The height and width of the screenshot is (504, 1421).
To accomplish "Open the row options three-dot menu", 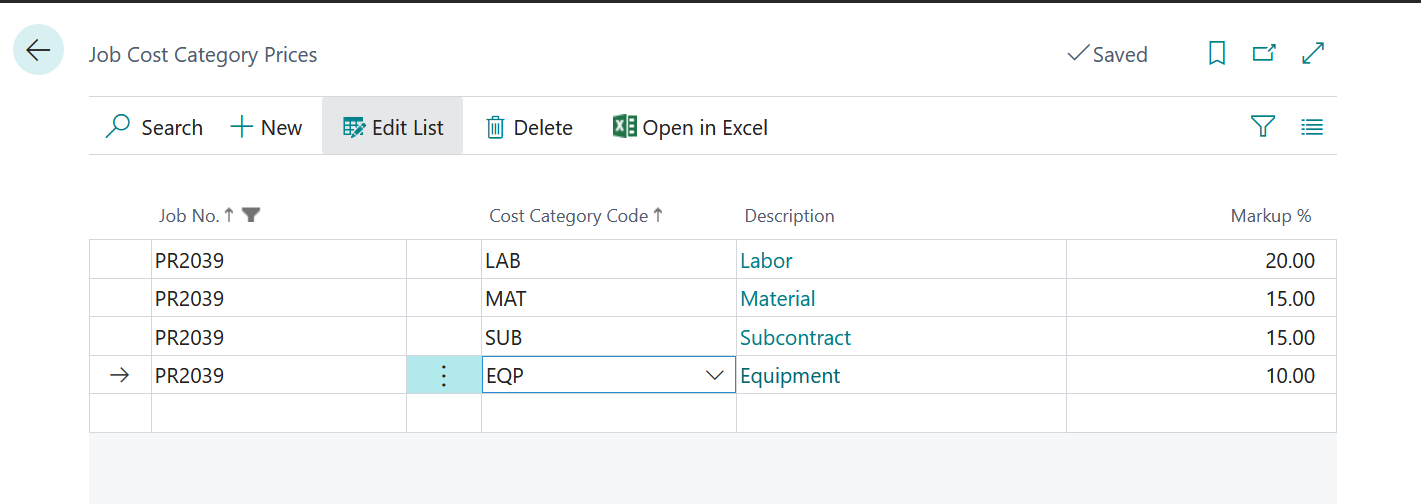I will [x=444, y=376].
